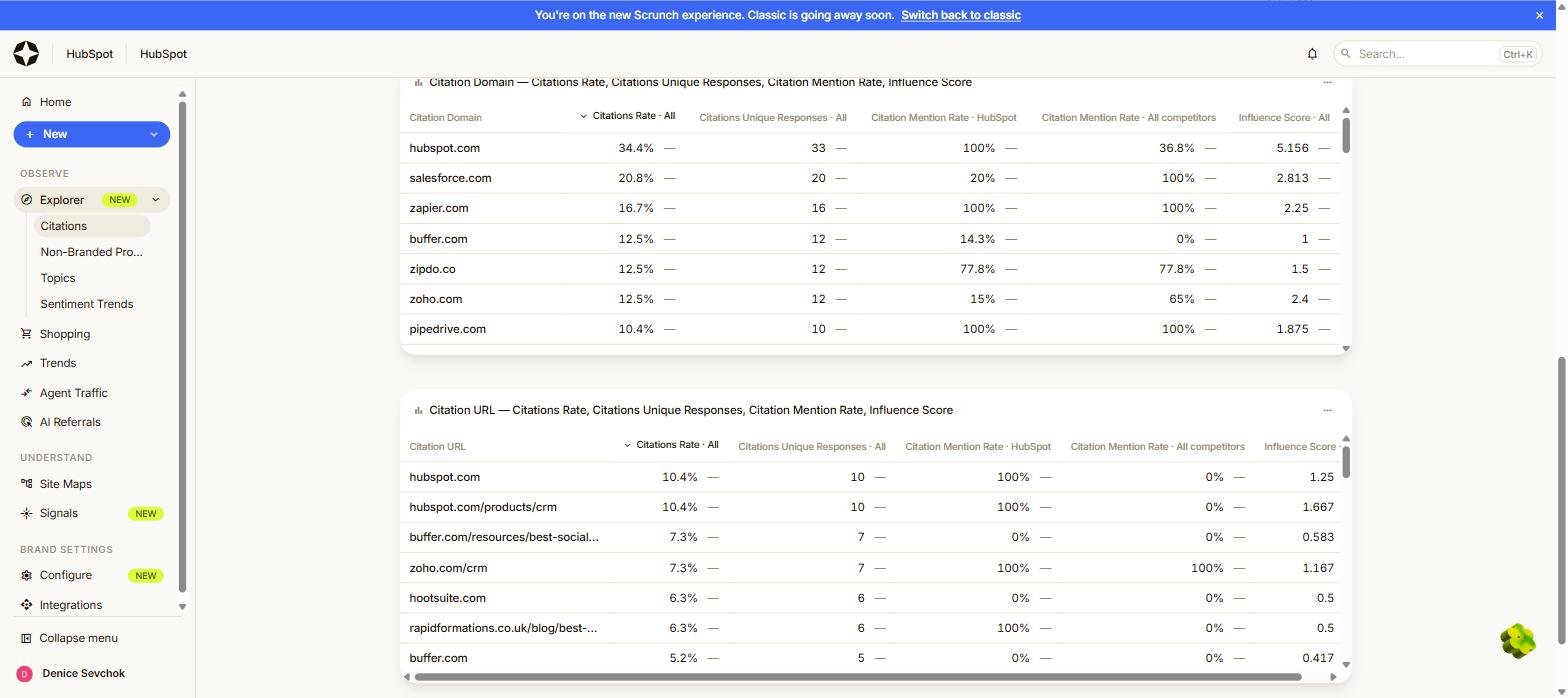Click Citation URL table vertical scrollbar
This screenshot has height=698, width=1568.
pos(1346,462)
